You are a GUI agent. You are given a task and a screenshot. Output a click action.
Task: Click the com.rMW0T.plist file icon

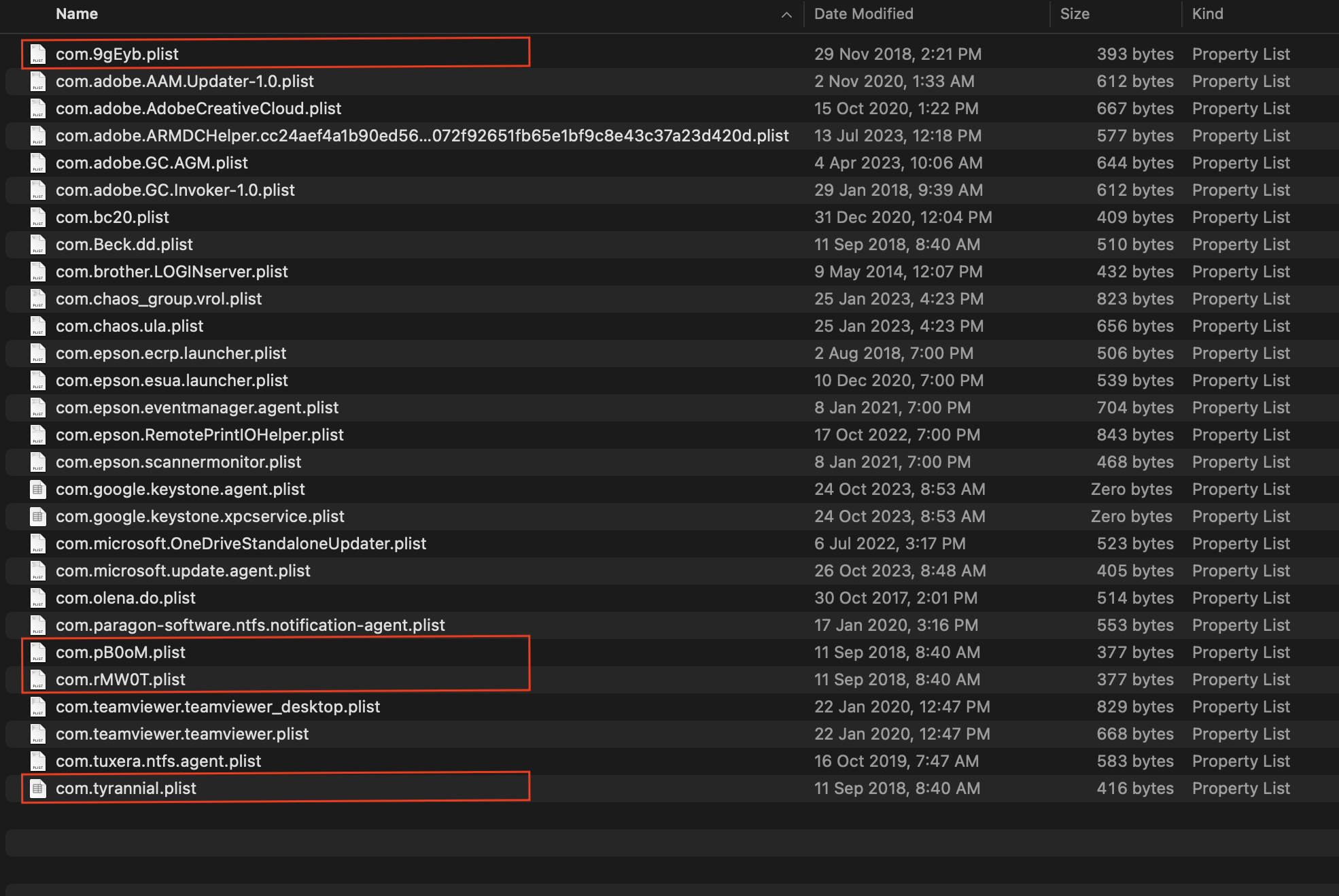point(38,679)
